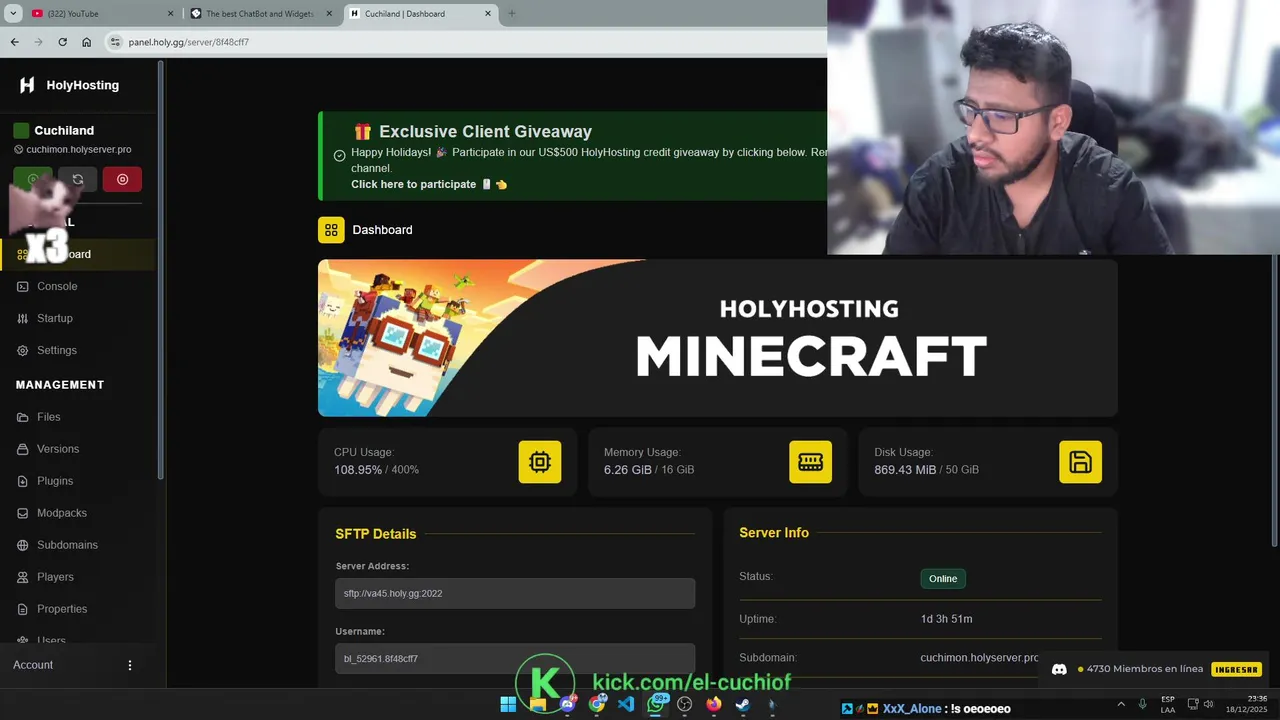This screenshot has height=720, width=1280.
Task: Open Discord from the taskbar
Action: [x=567, y=705]
